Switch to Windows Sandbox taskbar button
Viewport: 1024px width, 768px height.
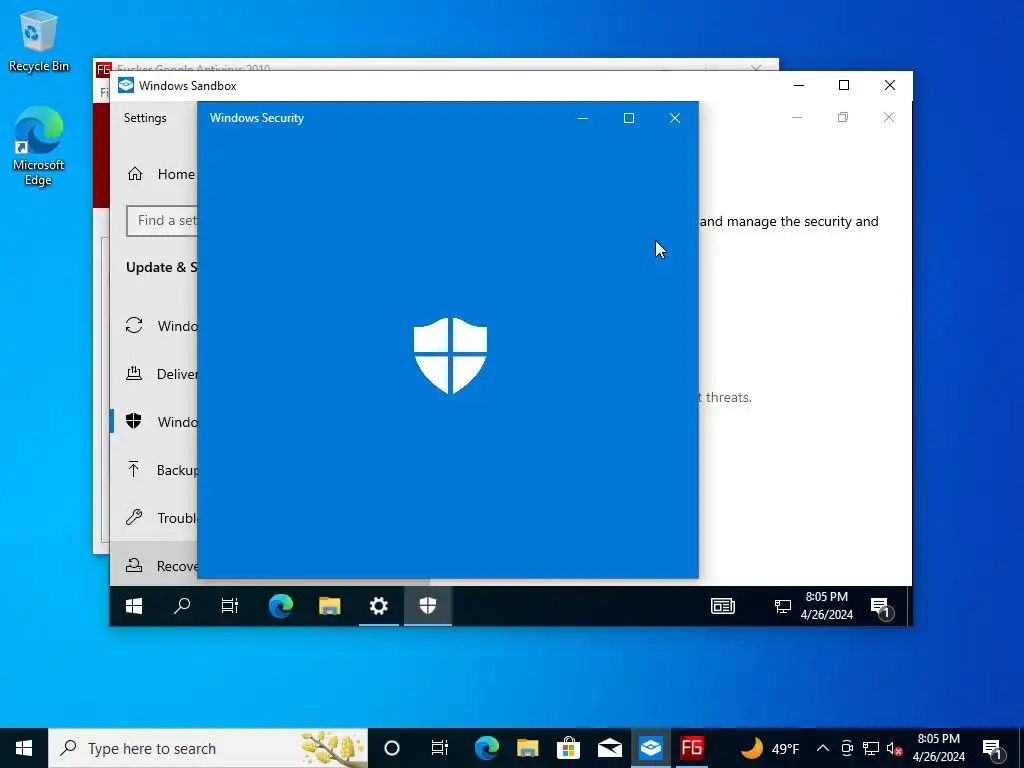click(651, 748)
